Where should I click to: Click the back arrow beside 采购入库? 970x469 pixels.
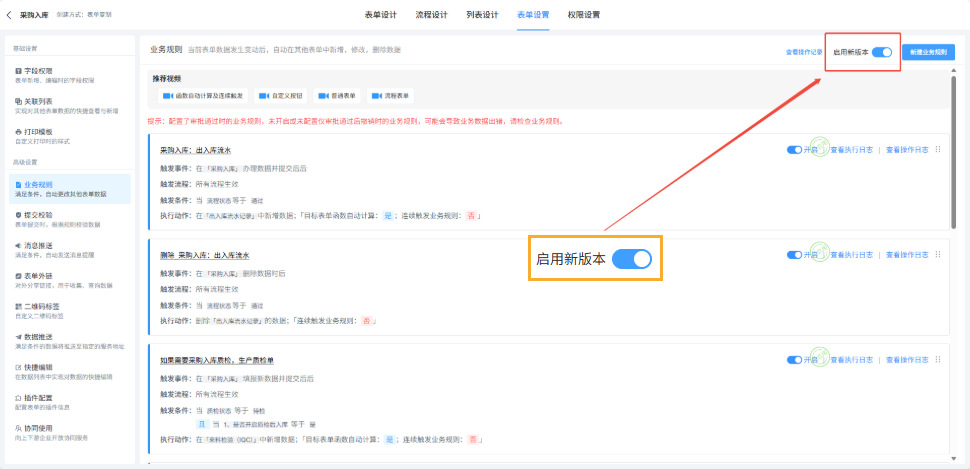[x=9, y=14]
